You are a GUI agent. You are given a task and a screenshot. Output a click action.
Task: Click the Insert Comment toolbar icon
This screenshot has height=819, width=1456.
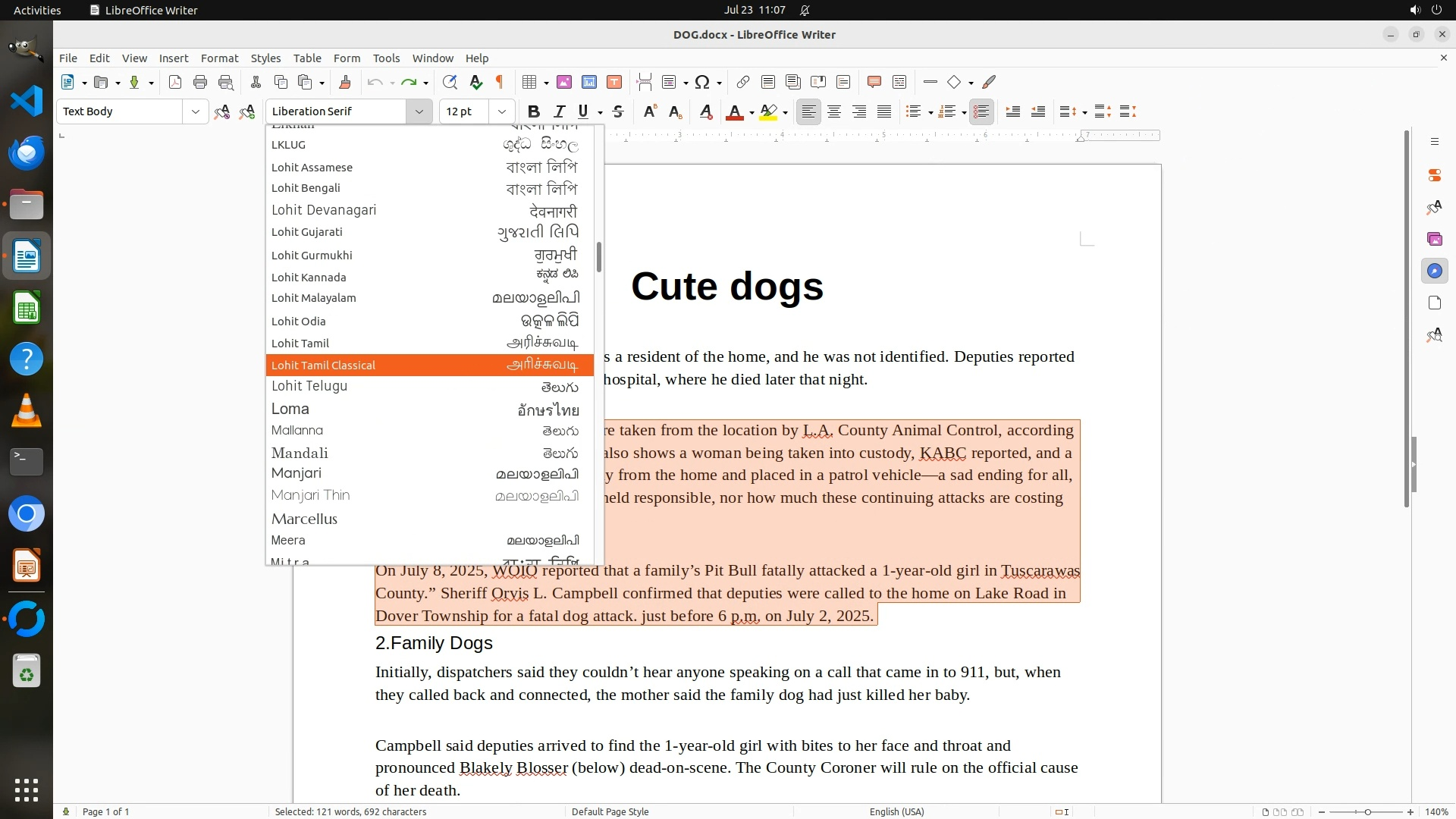[x=874, y=83]
